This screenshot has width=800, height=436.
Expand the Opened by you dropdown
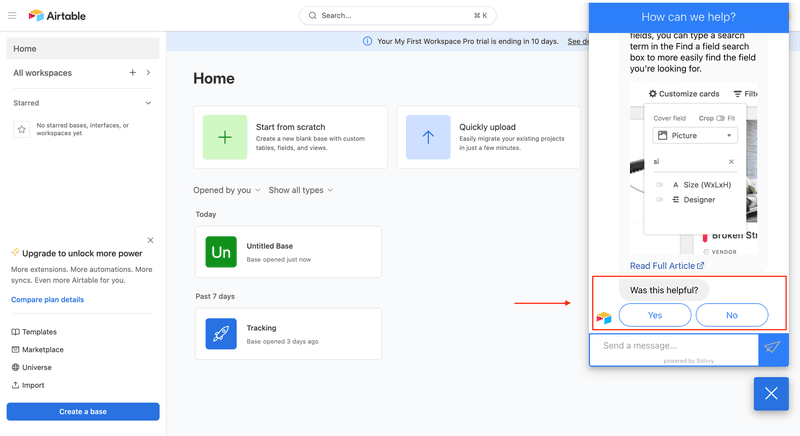click(x=226, y=190)
